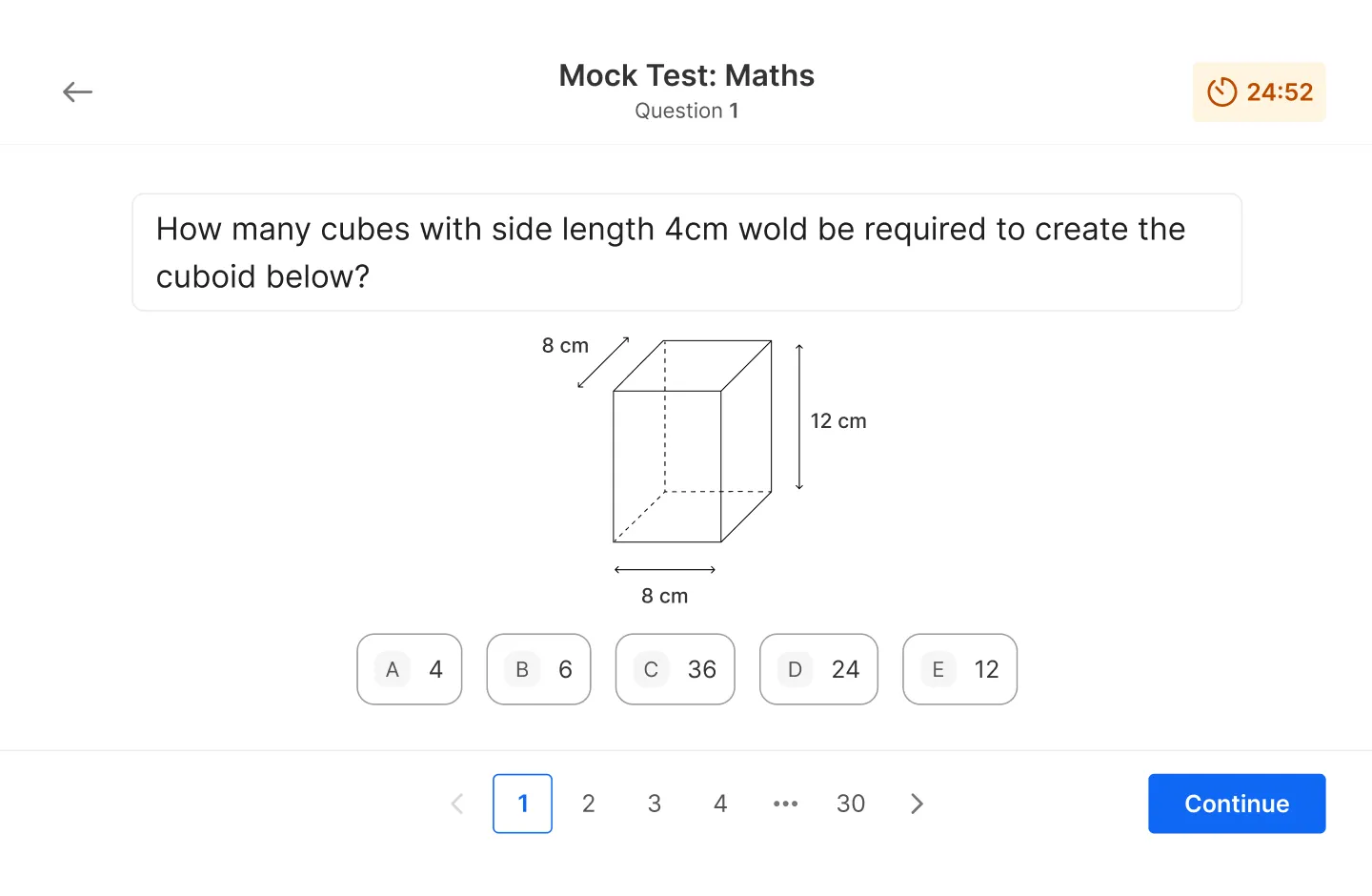Viewport: 1372px width, 896px height.
Task: Click the timer clock icon
Action: (1221, 92)
